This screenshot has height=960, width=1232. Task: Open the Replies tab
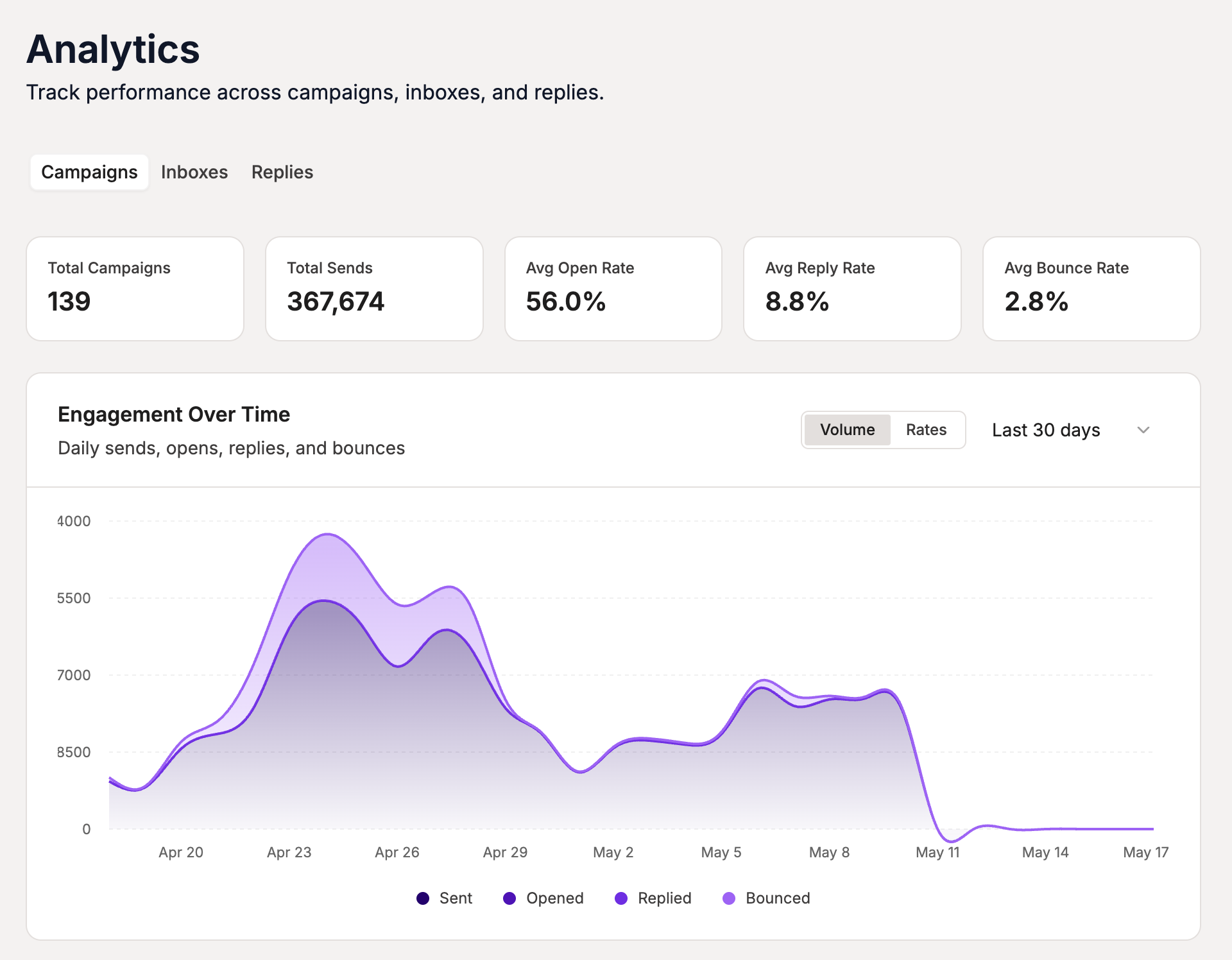282,172
